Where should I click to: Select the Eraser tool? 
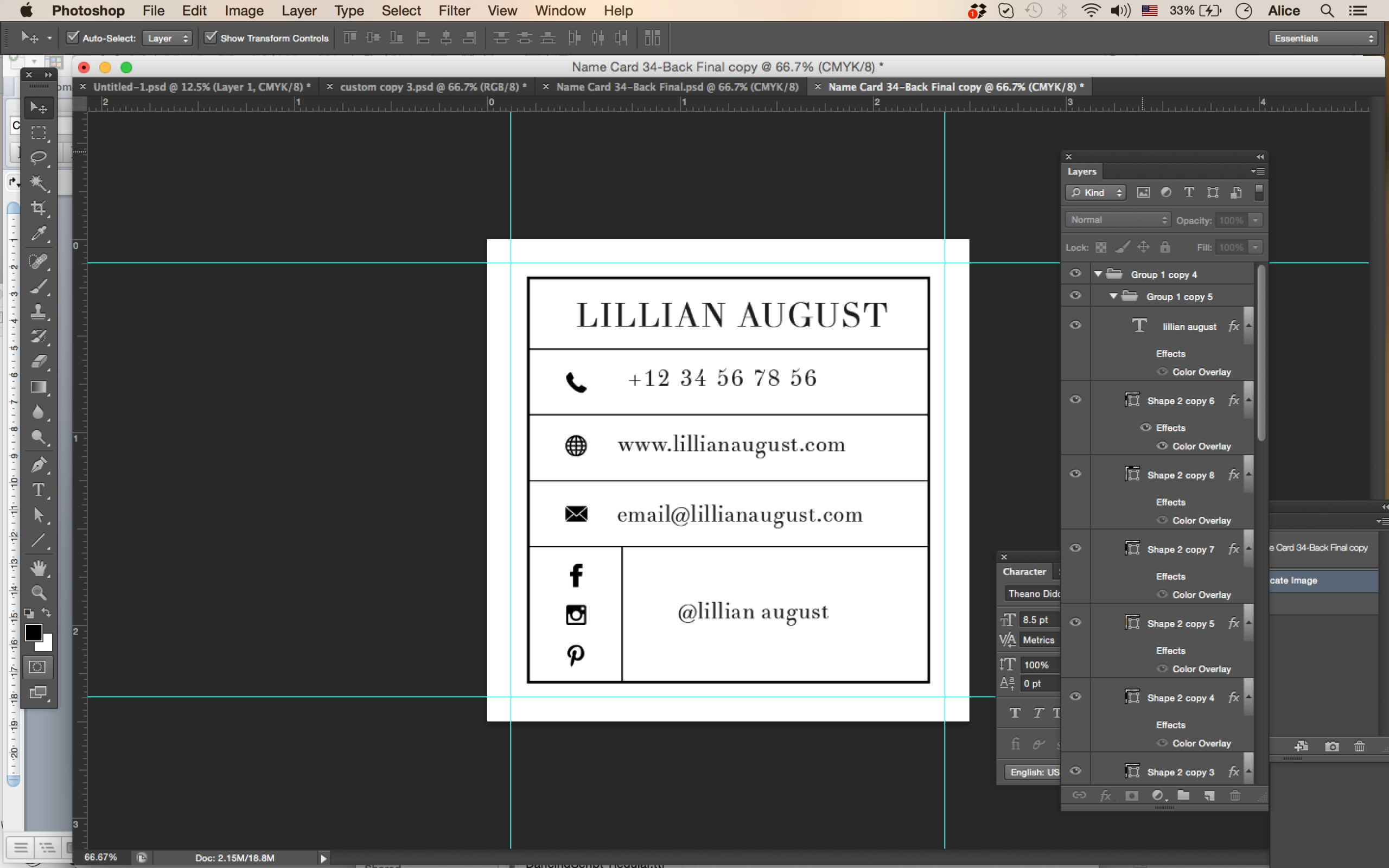point(39,362)
